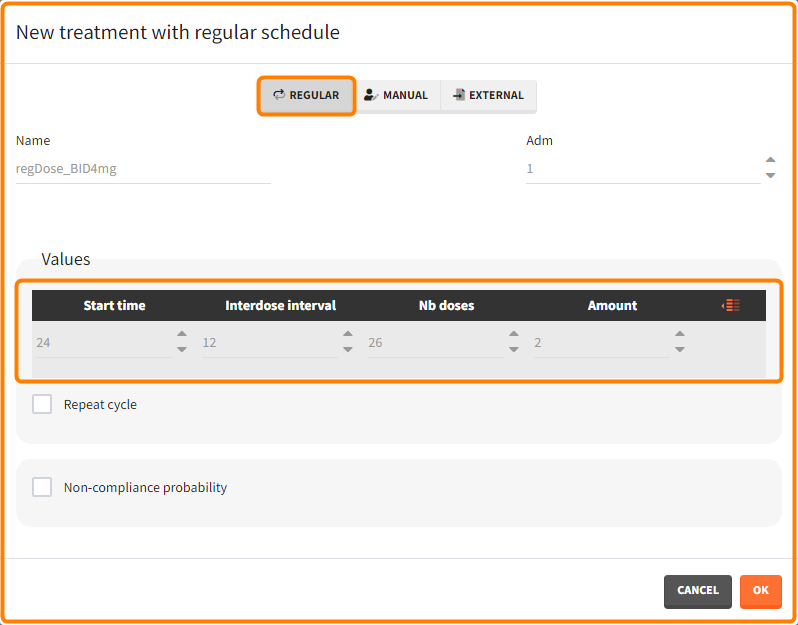Click the Adm number input field
This screenshot has width=798, height=625.
(x=640, y=169)
